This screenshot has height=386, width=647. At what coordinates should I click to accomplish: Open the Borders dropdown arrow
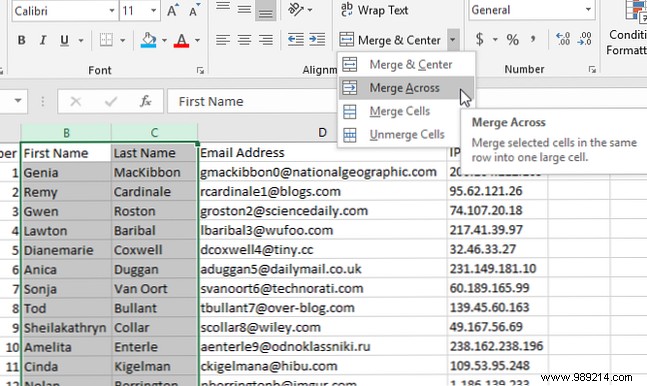click(x=123, y=40)
